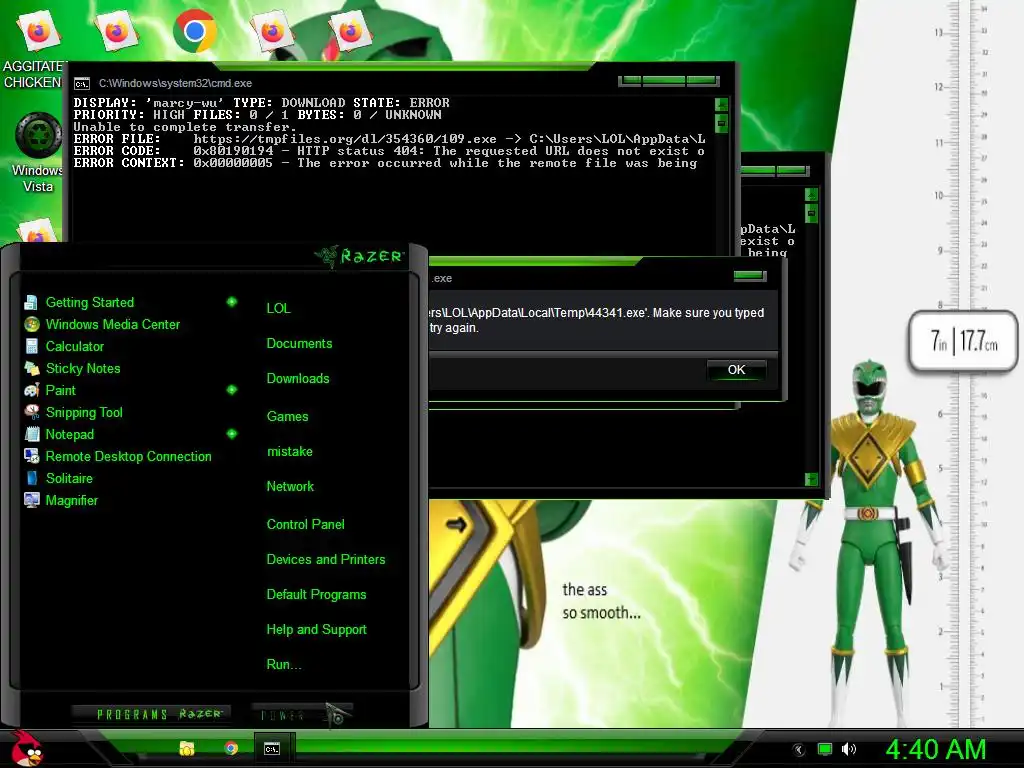The width and height of the screenshot is (1024, 768).
Task: Open the second Firefox file on desktop
Action: click(x=116, y=31)
